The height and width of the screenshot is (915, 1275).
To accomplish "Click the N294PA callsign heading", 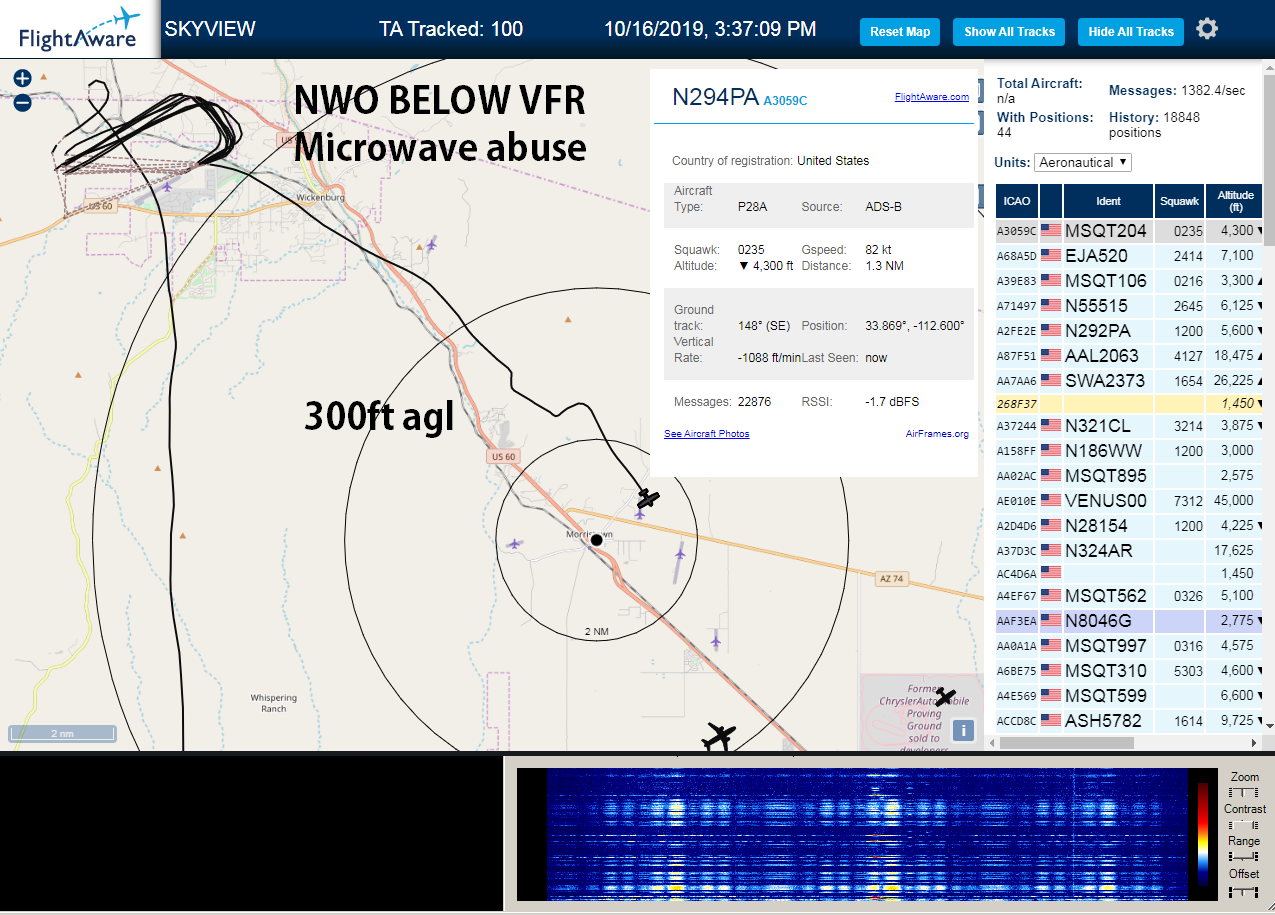I will [x=714, y=96].
